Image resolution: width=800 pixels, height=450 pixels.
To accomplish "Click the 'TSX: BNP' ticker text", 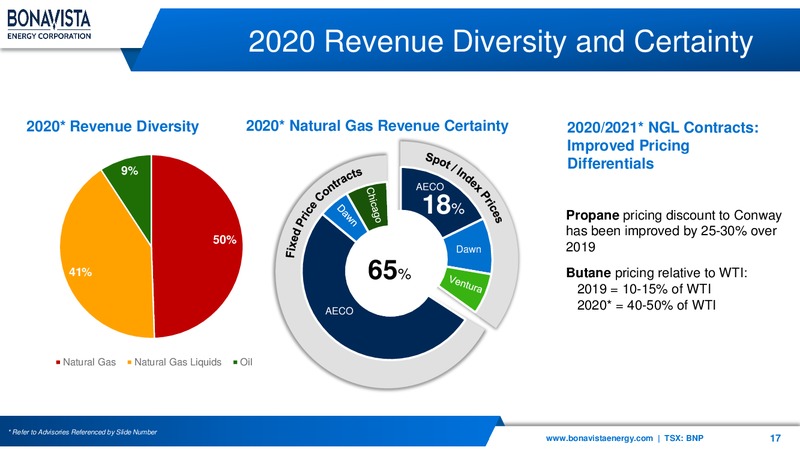I will [x=684, y=438].
